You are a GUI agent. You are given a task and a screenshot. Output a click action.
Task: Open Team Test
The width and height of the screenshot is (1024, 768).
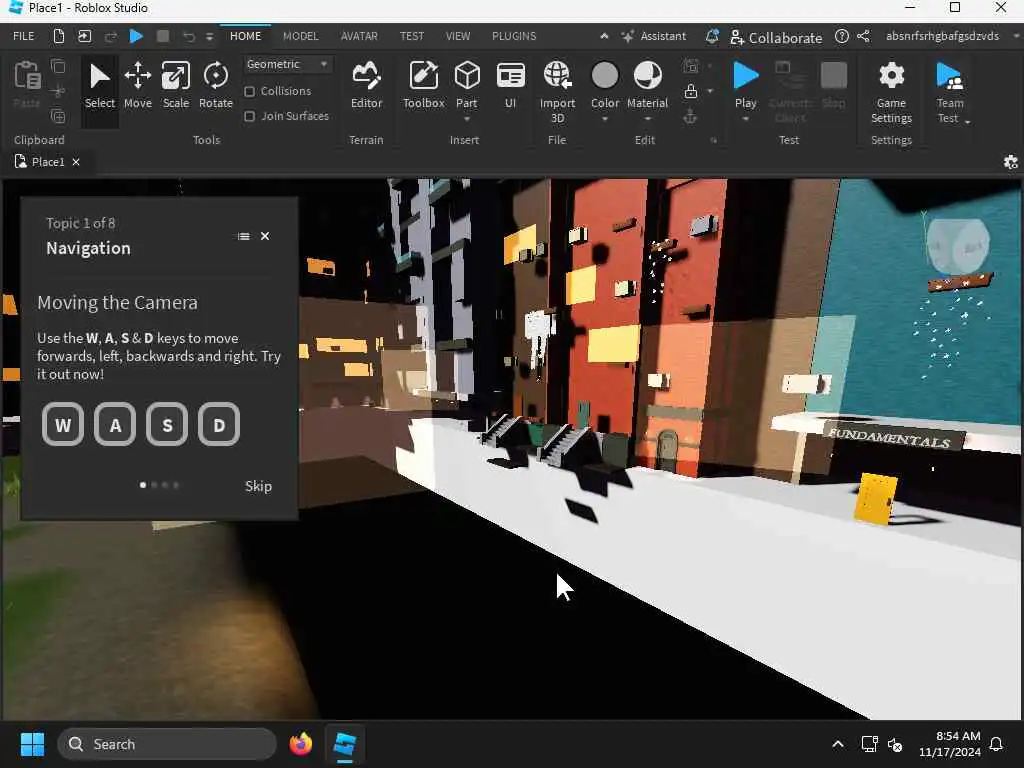point(950,91)
